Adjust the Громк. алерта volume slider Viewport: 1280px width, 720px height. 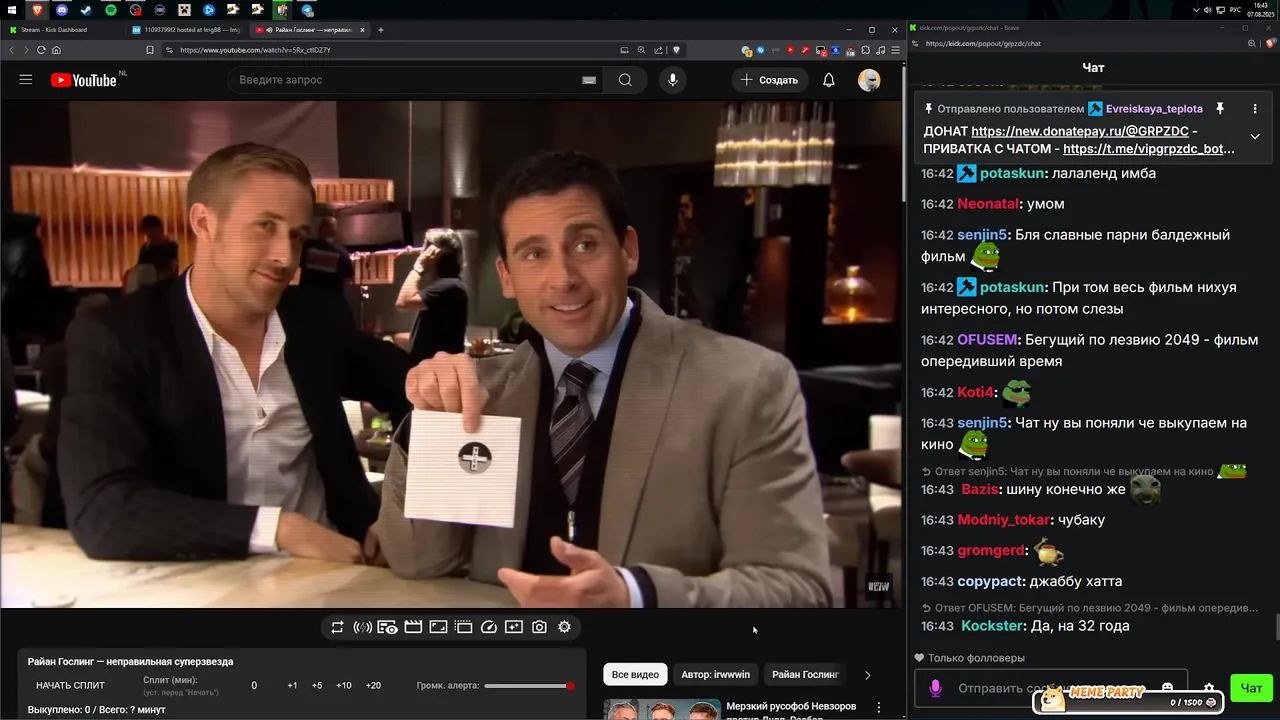[x=529, y=686]
